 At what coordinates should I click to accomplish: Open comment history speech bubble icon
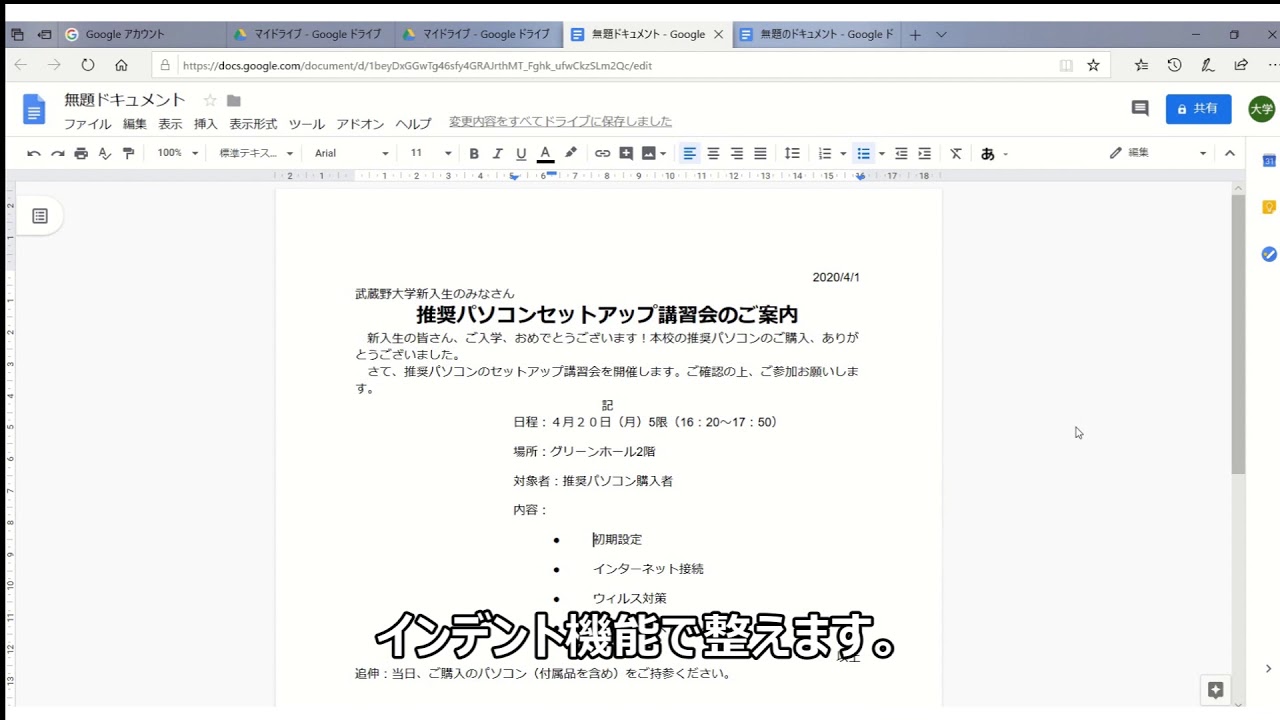[x=1140, y=108]
